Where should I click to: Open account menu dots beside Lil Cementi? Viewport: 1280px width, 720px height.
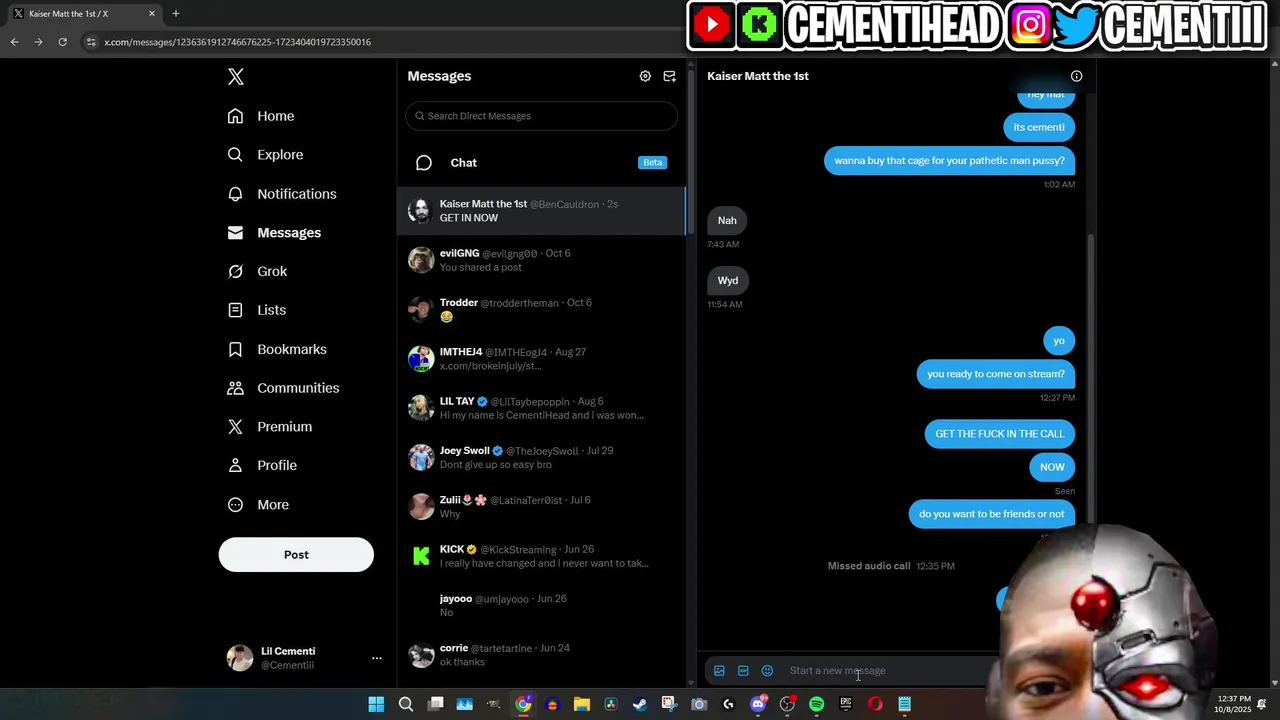[377, 658]
